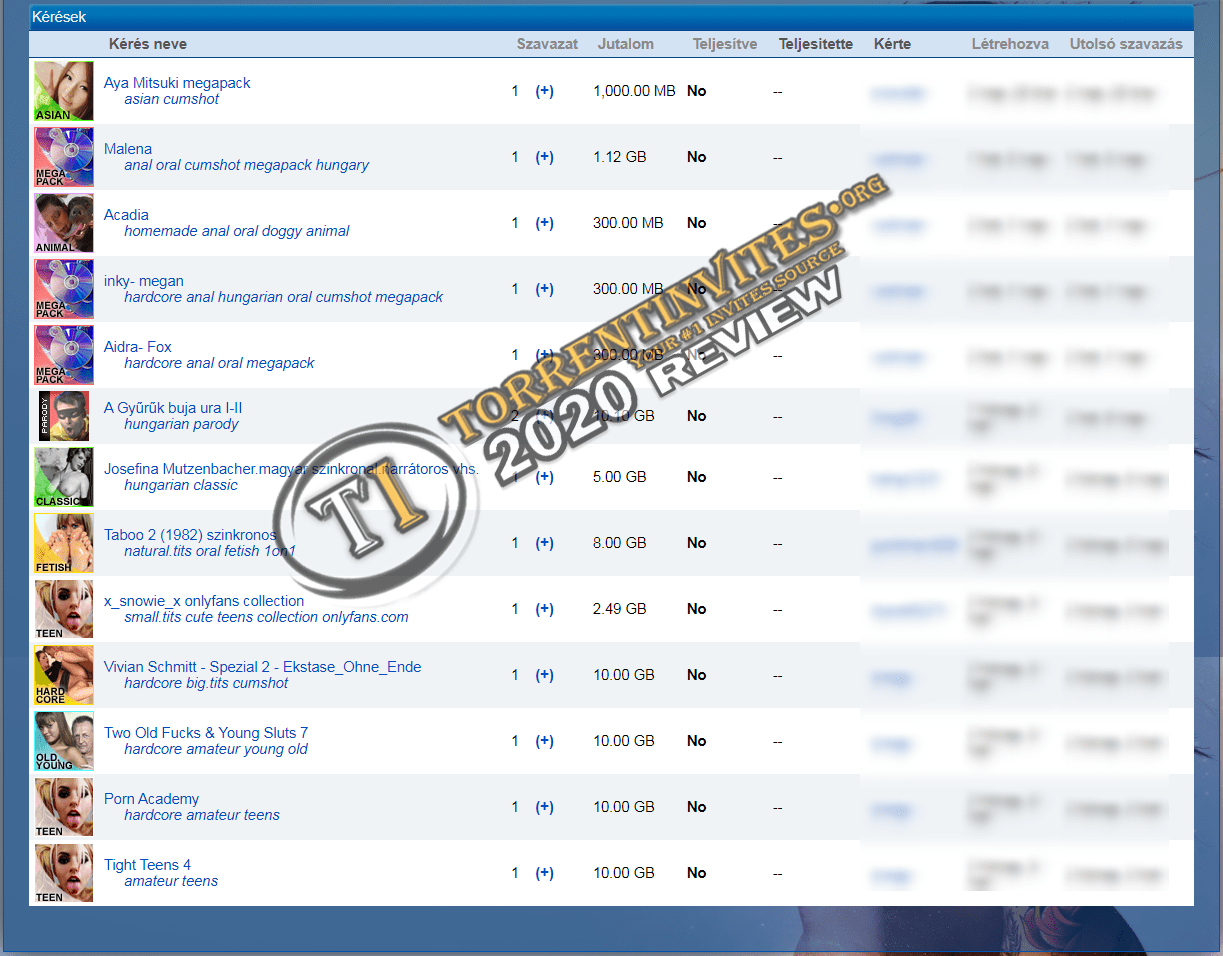Select the 2.49 GB reward value
Screen dimensions: 1223x956
pyautogui.click(x=620, y=609)
